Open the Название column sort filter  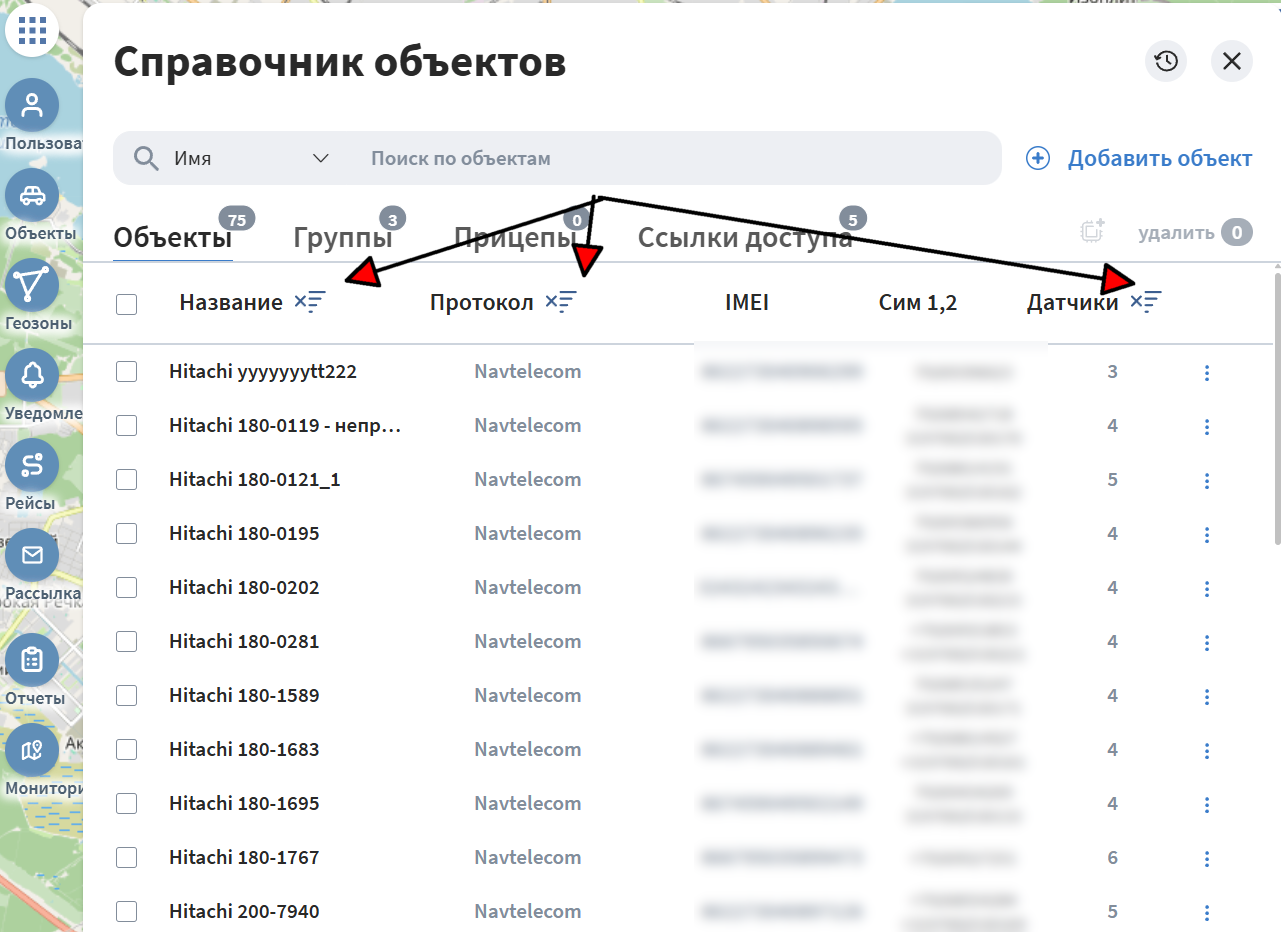pos(310,302)
